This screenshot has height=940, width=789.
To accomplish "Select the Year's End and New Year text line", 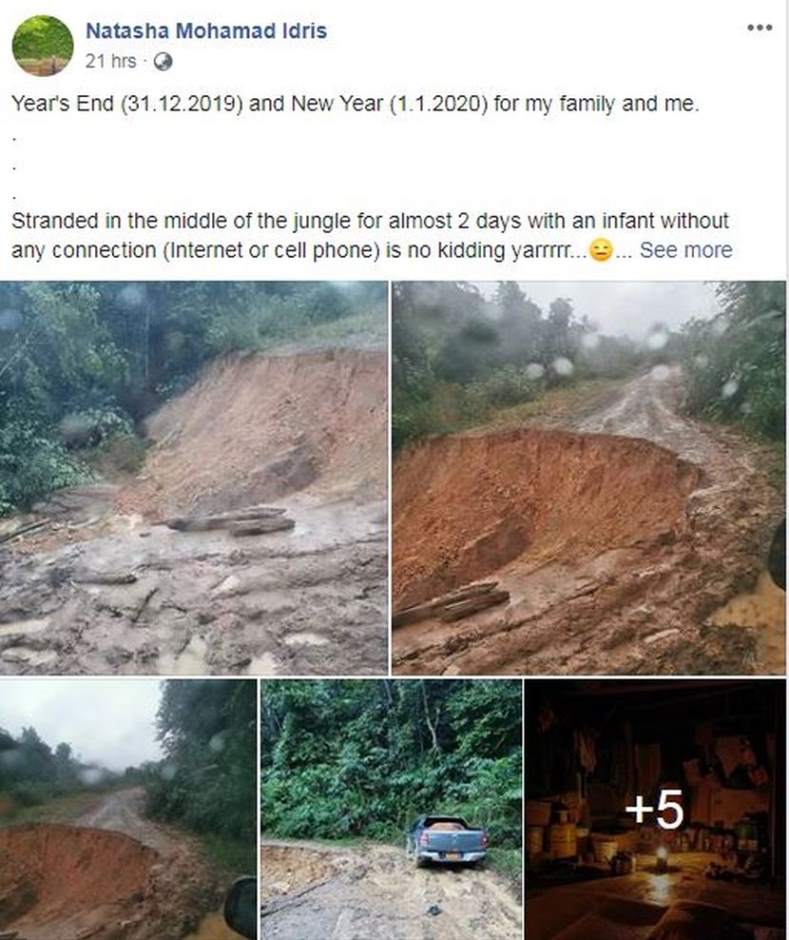I will point(356,104).
